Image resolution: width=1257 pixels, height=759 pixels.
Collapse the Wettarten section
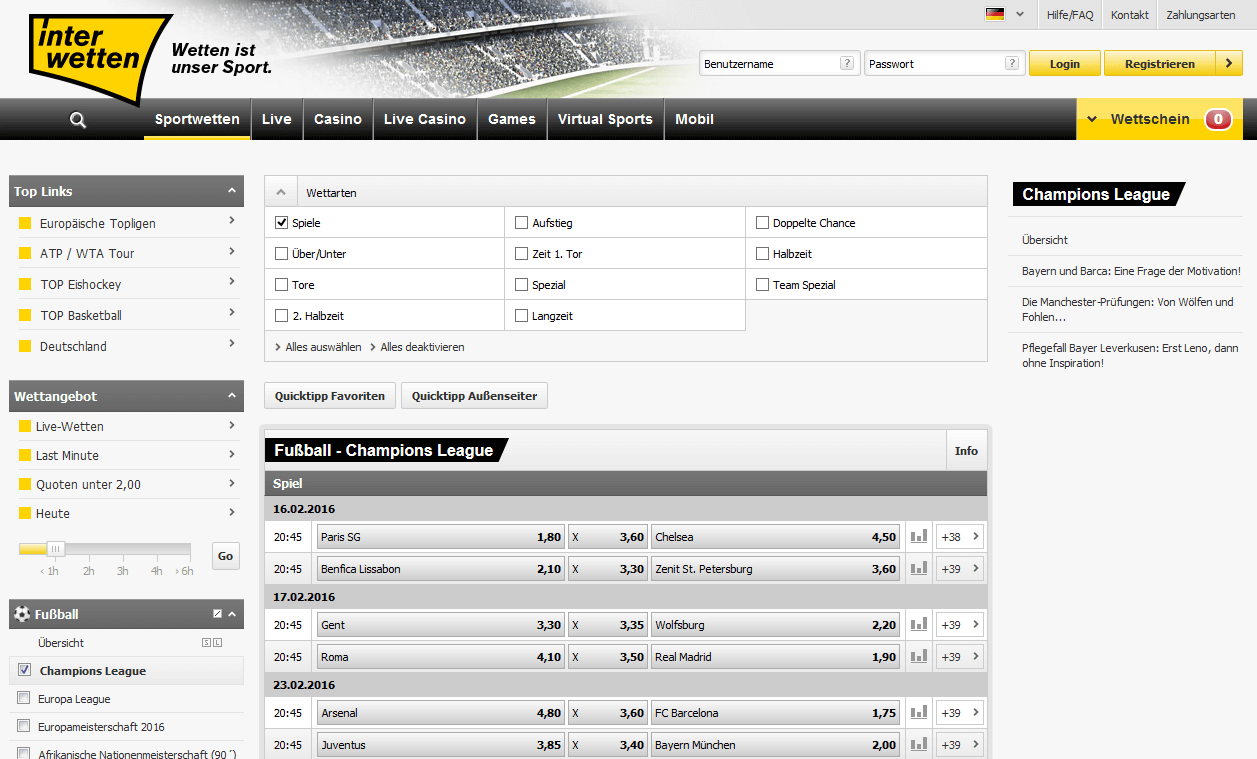pos(281,192)
